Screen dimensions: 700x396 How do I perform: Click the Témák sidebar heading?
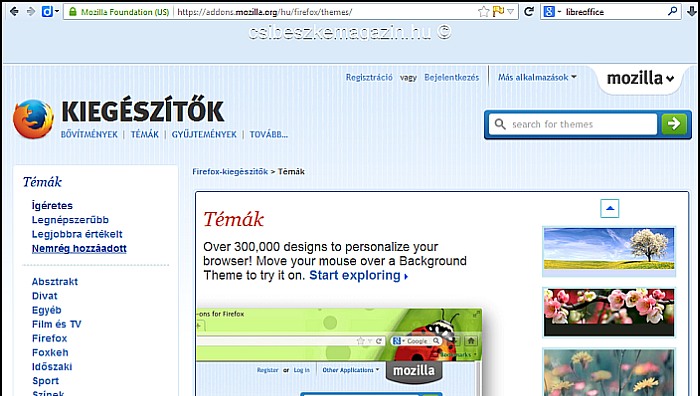pyautogui.click(x=42, y=182)
